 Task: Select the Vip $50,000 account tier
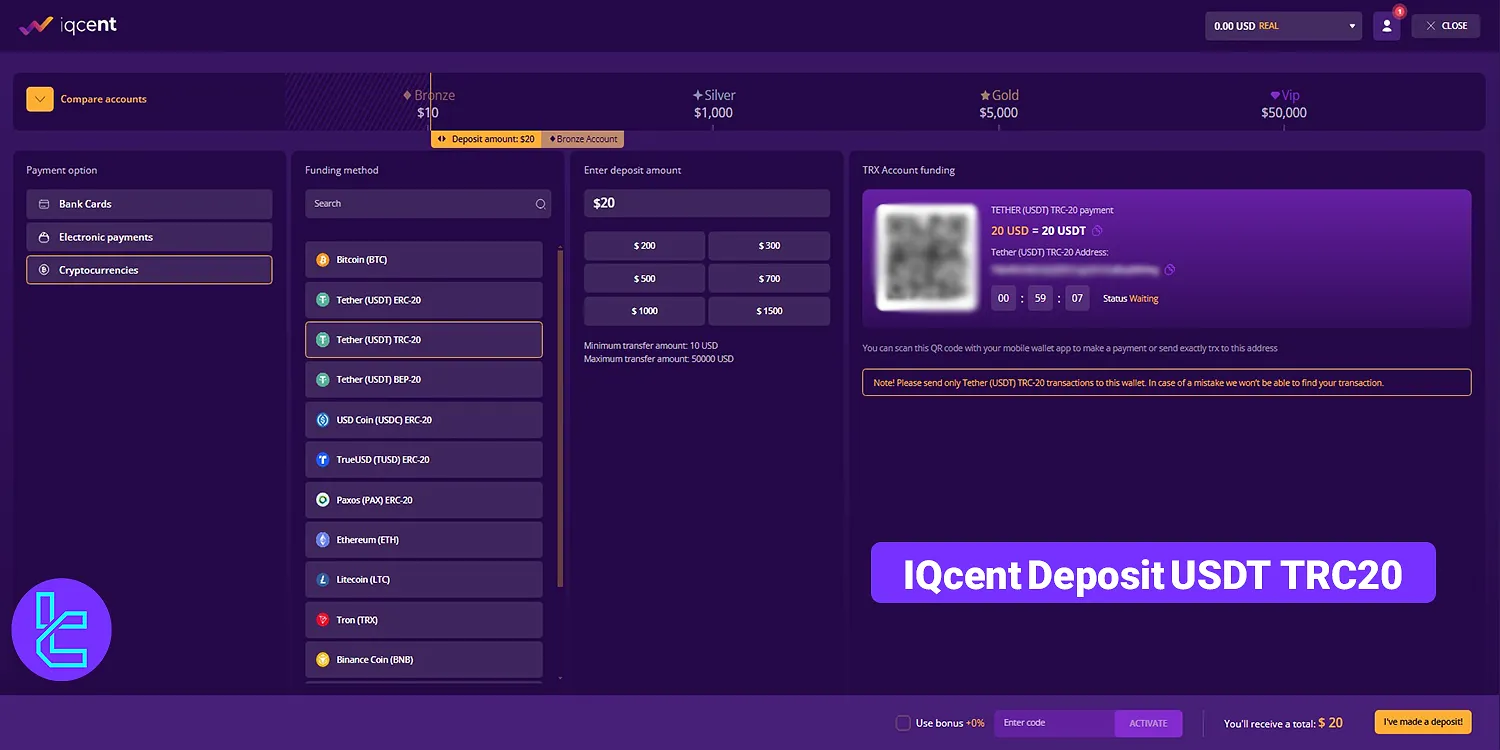[1284, 104]
